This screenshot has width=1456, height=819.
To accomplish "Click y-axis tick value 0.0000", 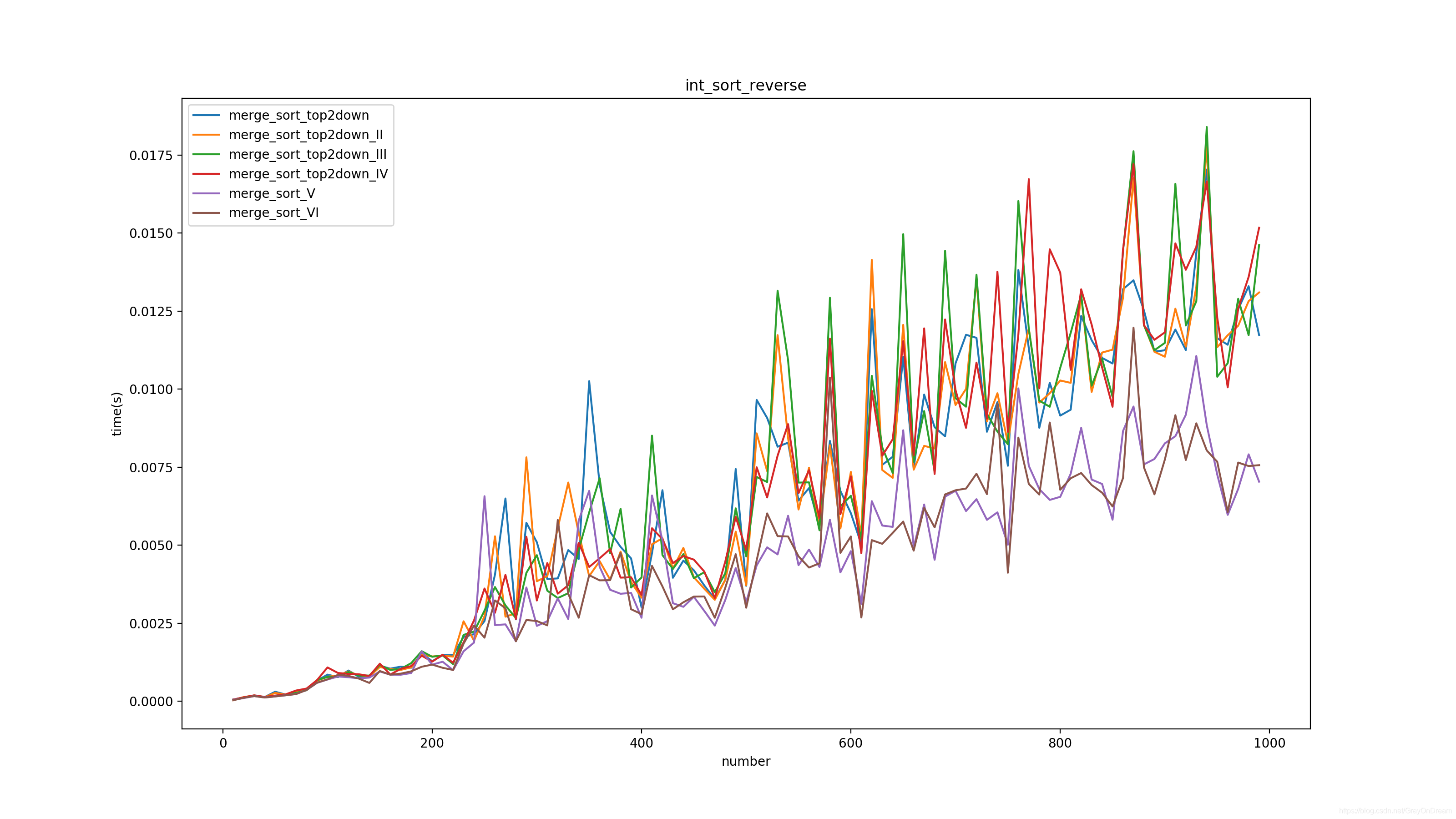I will point(151,702).
